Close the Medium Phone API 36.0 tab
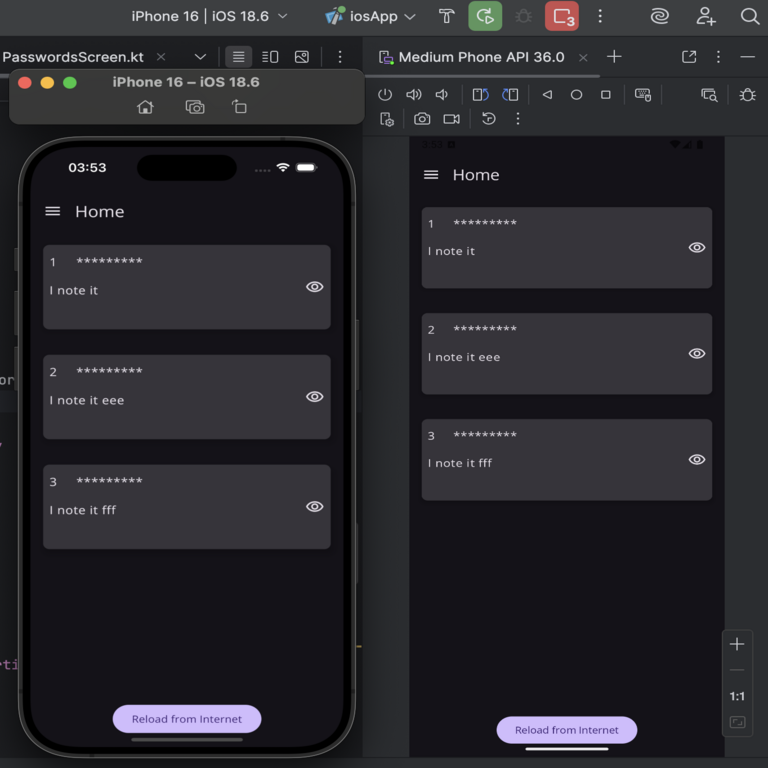 (x=583, y=58)
